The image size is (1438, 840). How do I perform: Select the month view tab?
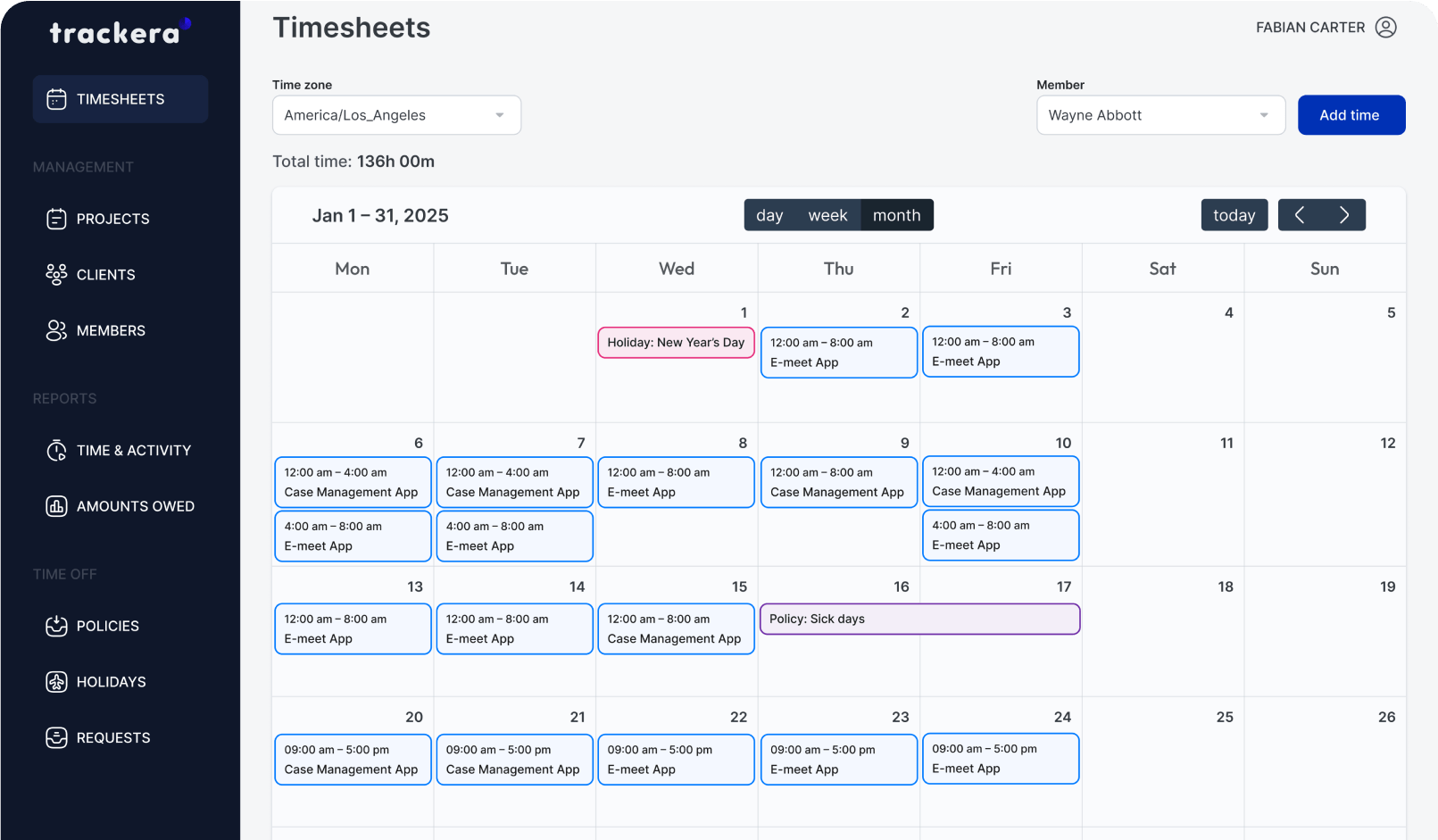[896, 214]
